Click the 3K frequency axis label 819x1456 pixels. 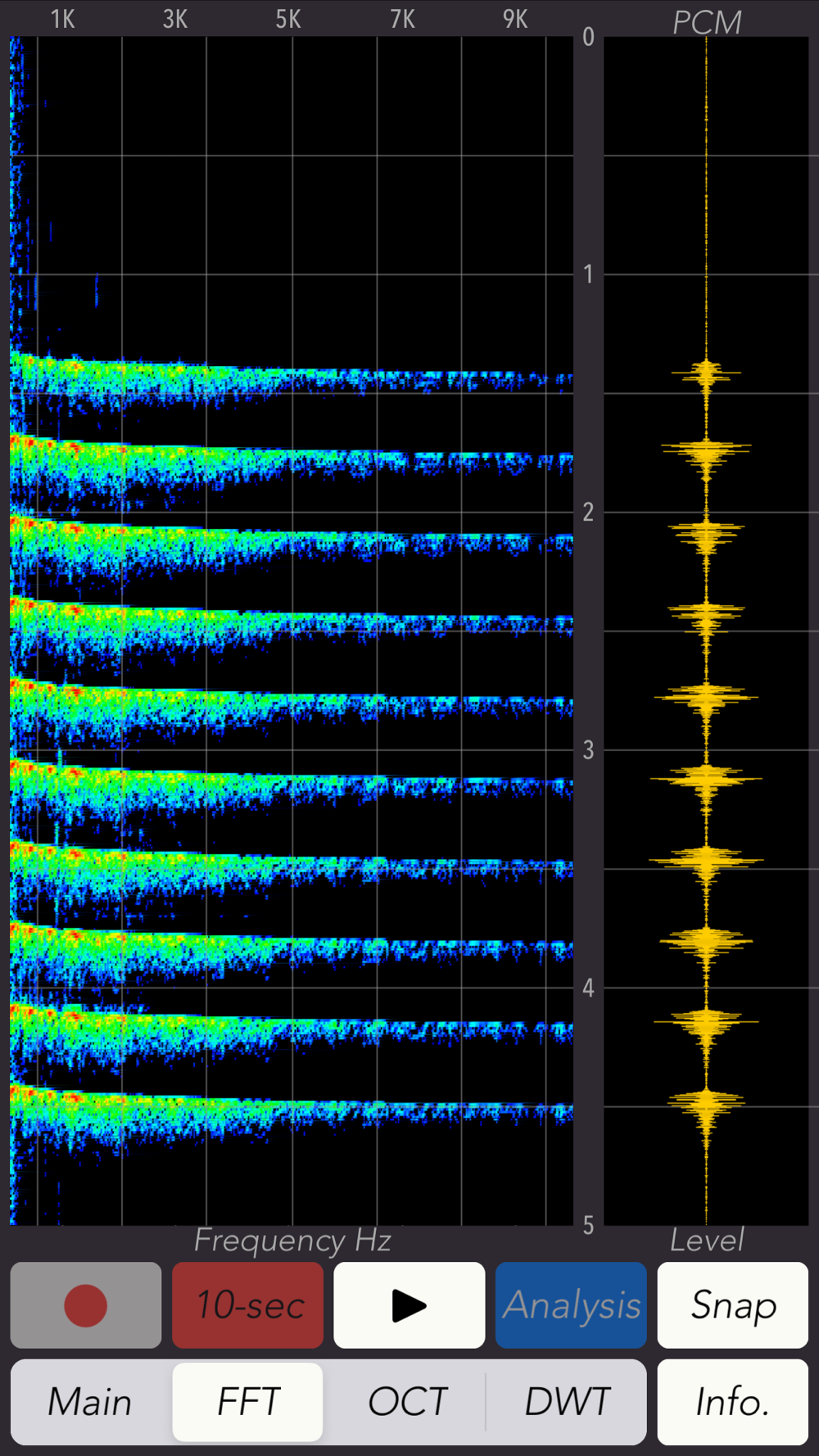(x=174, y=19)
